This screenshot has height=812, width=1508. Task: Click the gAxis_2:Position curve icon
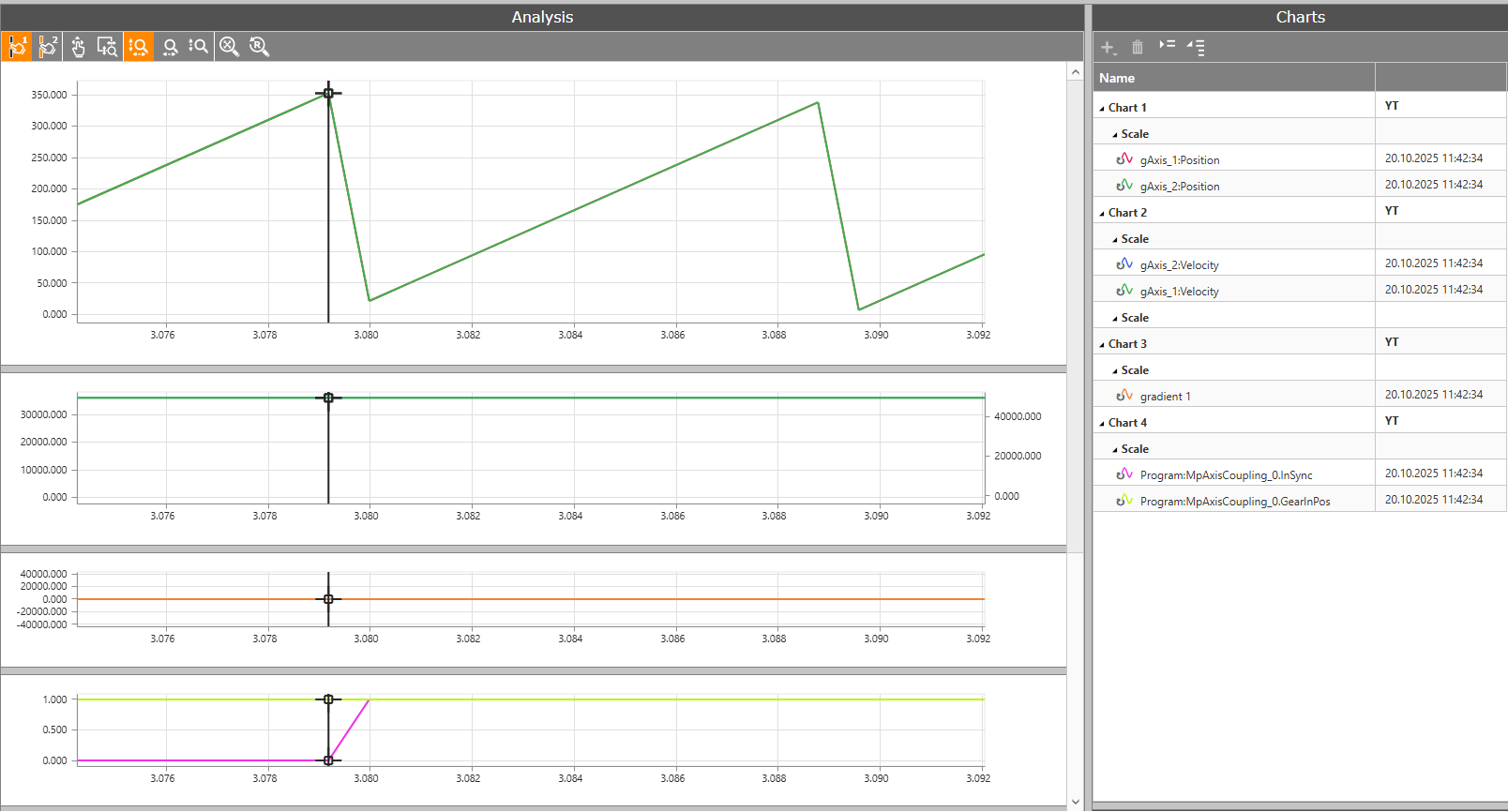[1124, 185]
